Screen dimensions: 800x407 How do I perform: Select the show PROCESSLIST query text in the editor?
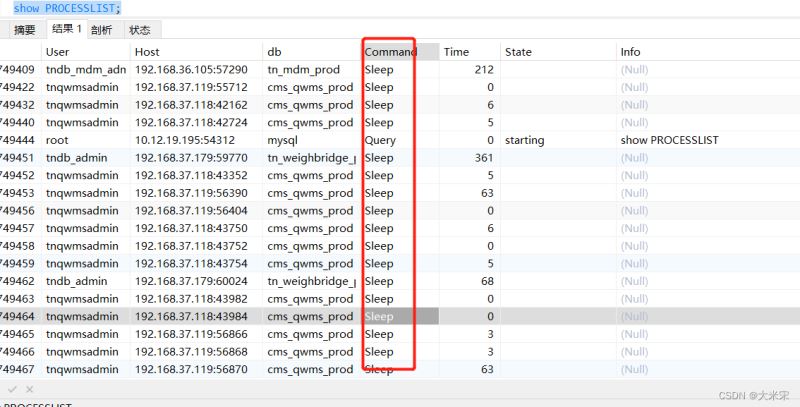click(67, 9)
